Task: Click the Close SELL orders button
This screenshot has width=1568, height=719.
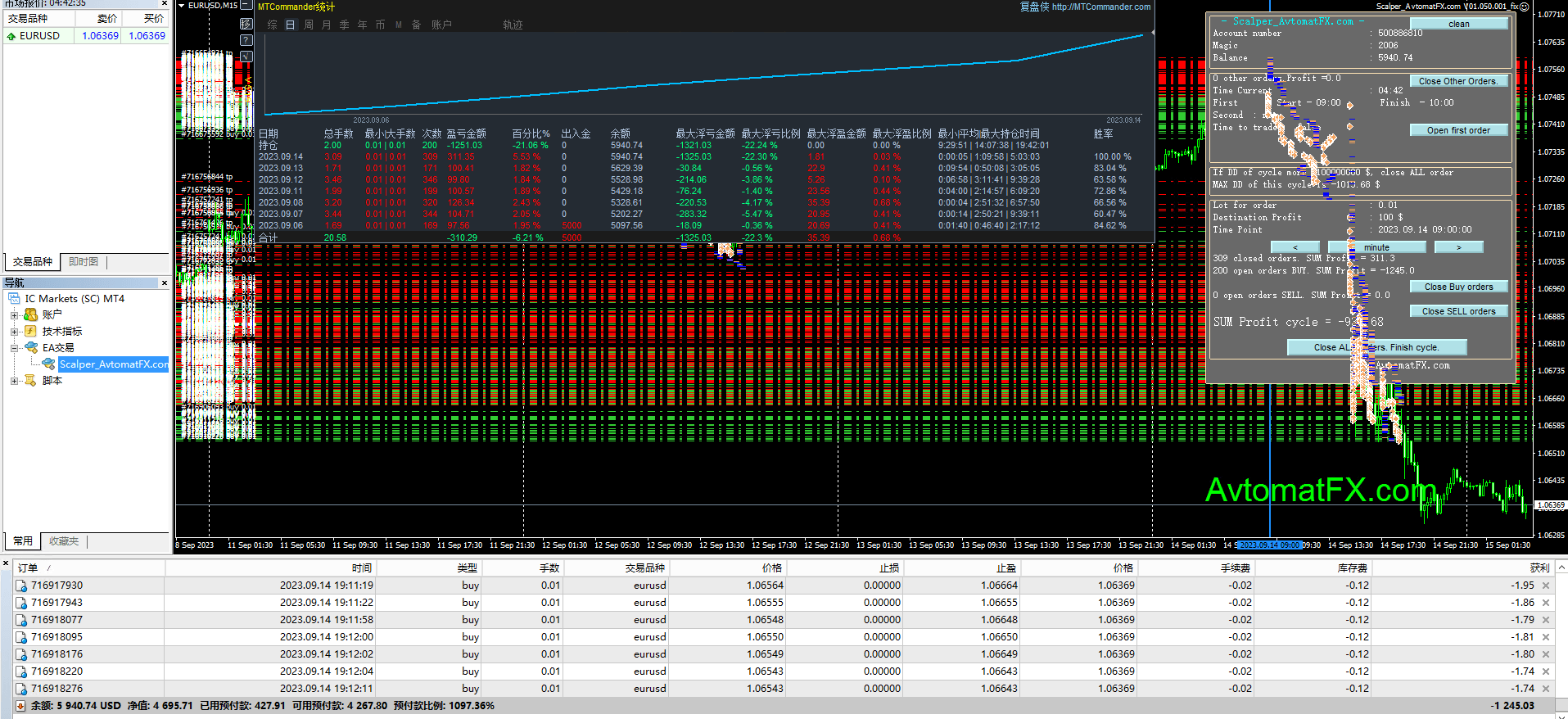Action: [x=1458, y=311]
